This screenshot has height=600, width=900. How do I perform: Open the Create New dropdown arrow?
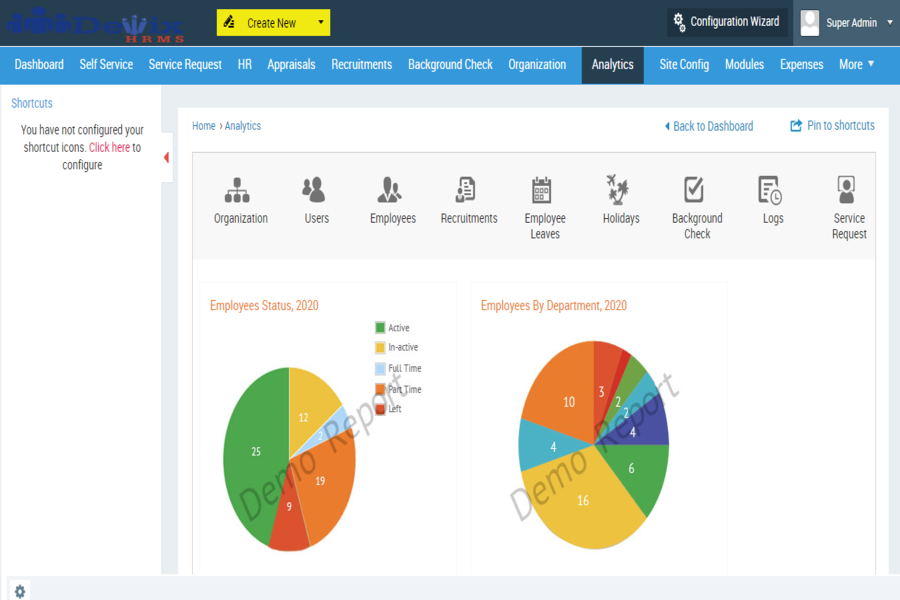(321, 22)
